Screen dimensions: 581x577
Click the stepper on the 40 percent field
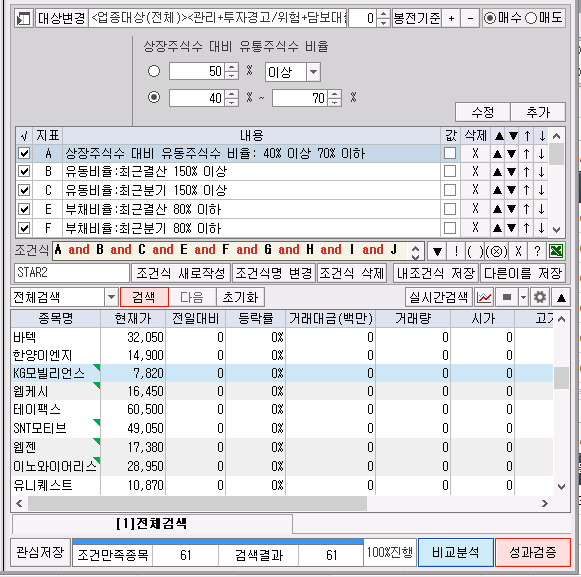(232, 98)
